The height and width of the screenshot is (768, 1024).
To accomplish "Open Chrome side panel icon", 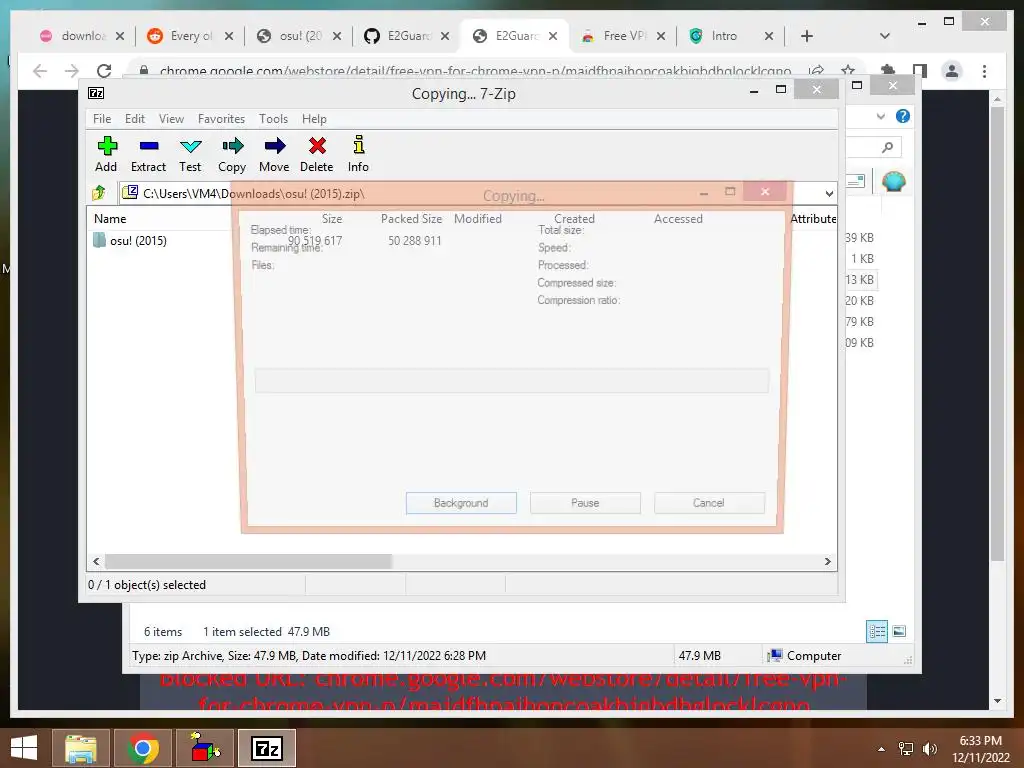I will tap(920, 70).
